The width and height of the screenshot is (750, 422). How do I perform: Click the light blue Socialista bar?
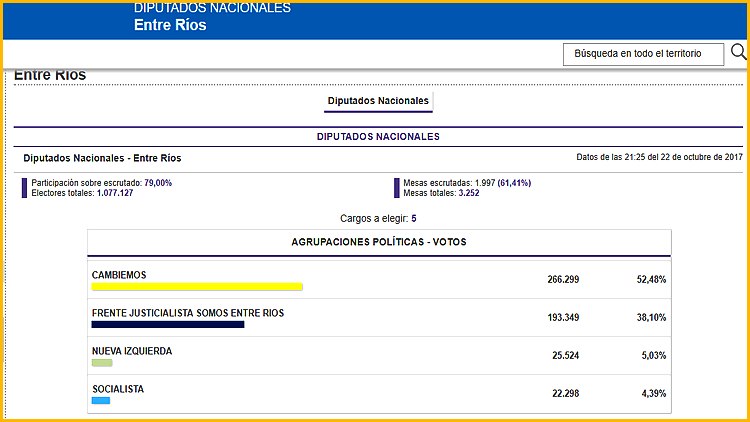pyautogui.click(x=101, y=400)
